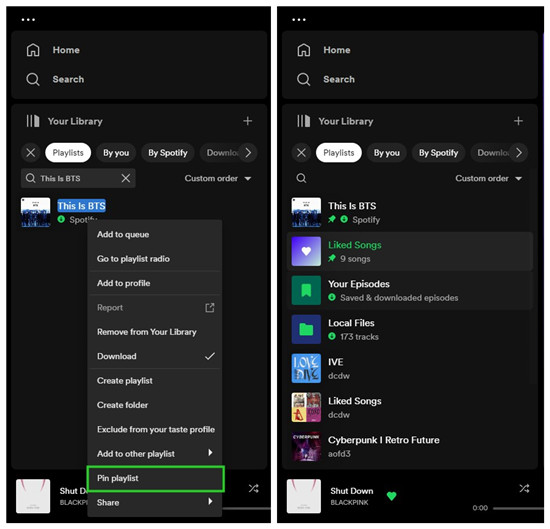Click Your Library label in left panel

click(x=75, y=121)
